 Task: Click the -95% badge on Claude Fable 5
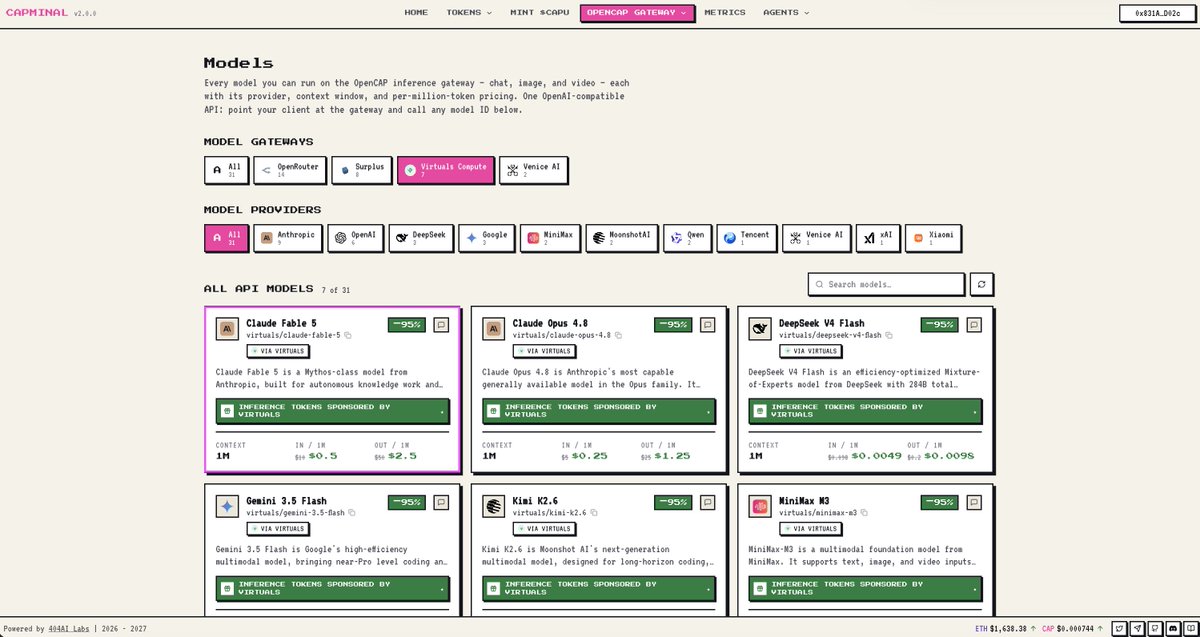click(x=407, y=324)
